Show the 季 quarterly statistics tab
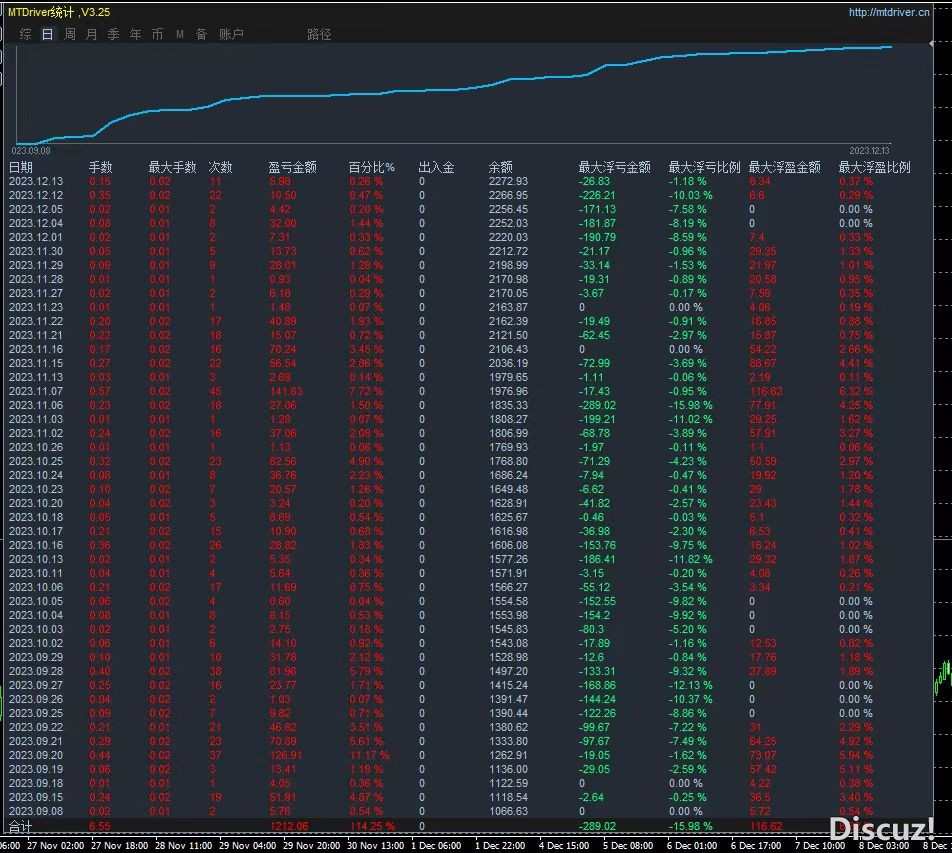 (113, 34)
